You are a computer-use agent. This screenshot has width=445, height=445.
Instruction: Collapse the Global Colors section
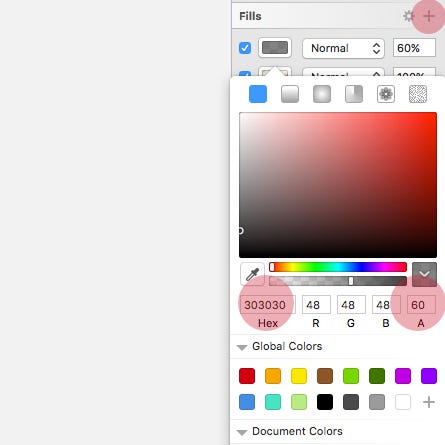[242, 347]
